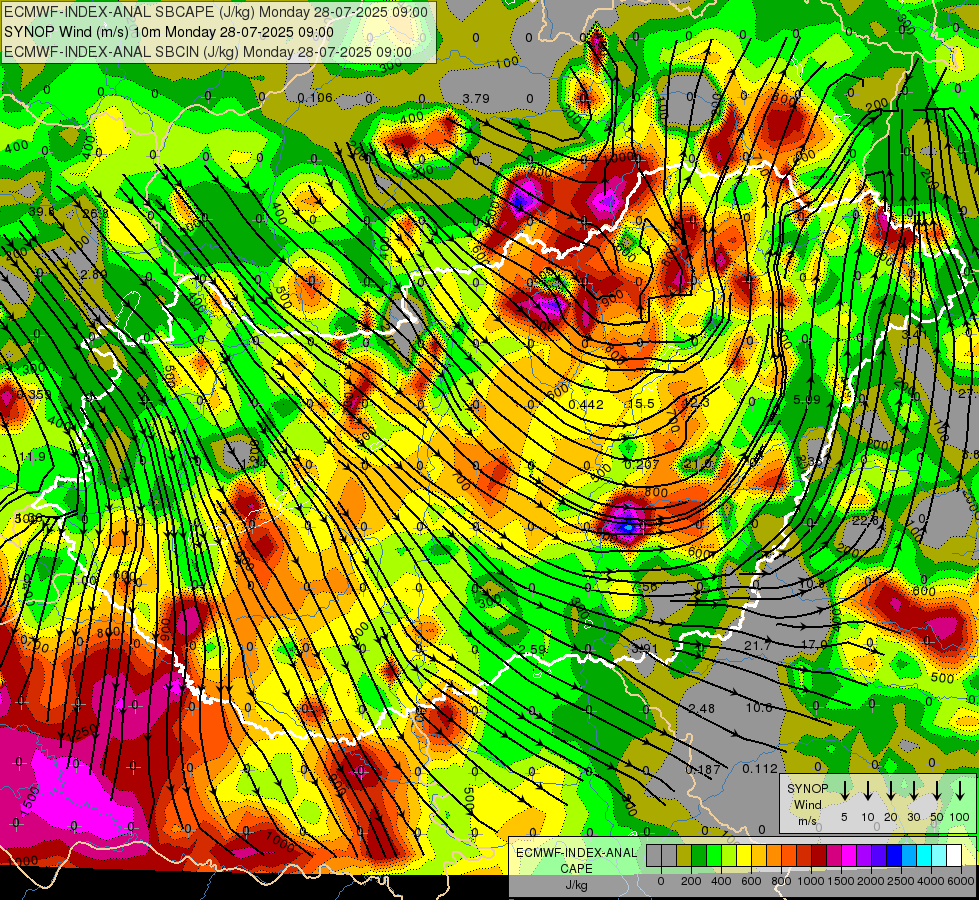Pick the dark red CAPE legend swatch after 1000

819,855
